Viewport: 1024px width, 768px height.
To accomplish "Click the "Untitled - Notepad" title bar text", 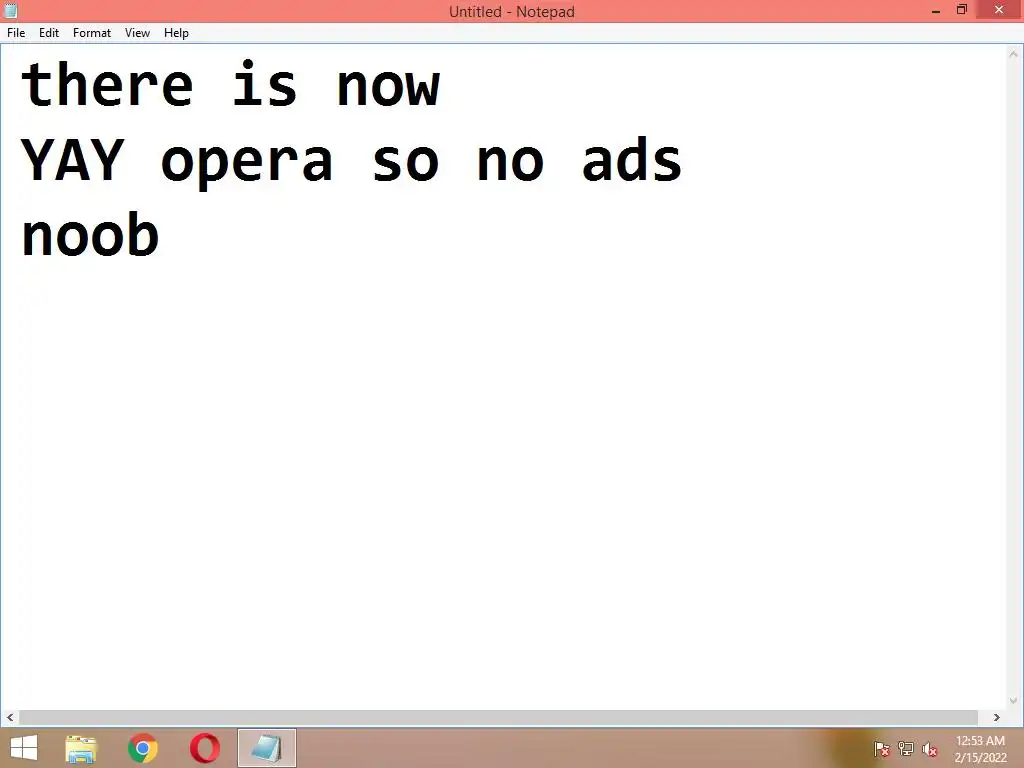I will coord(511,11).
